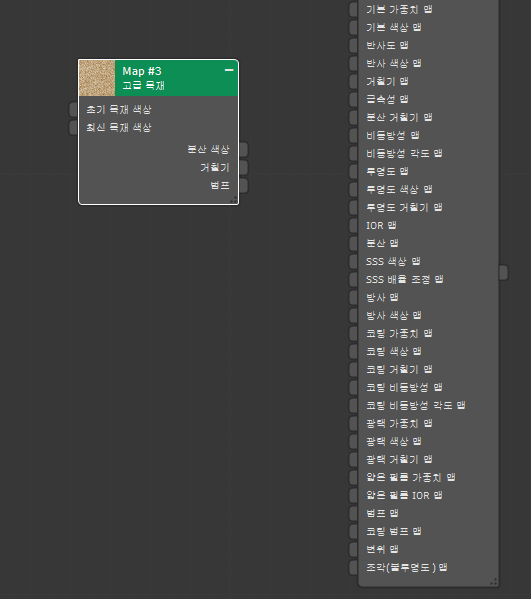The image size is (531, 599).
Task: Select the 조각(불투명도) 맵 label
Action: [406, 567]
